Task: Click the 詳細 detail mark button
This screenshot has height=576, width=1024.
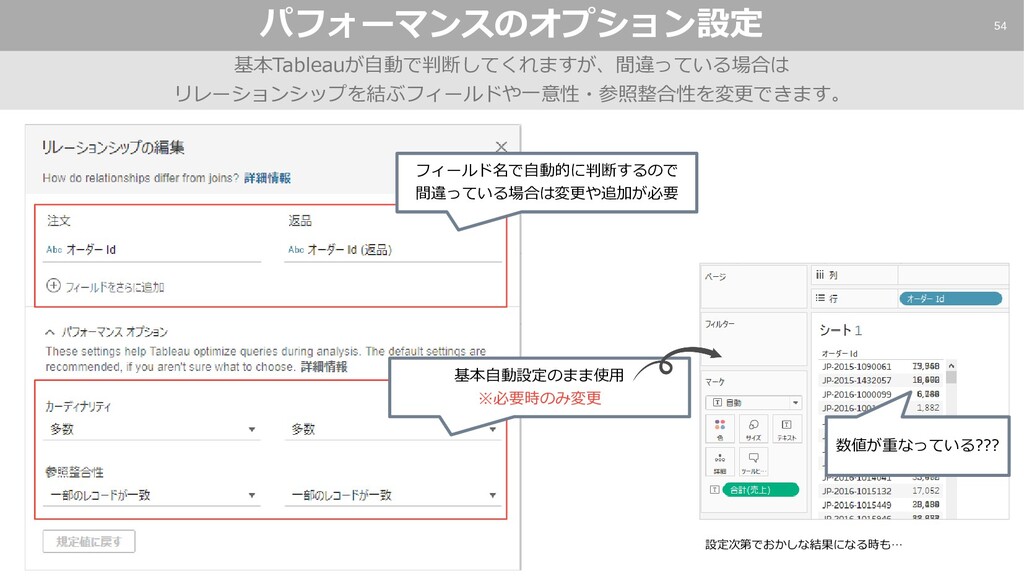Action: point(720,462)
